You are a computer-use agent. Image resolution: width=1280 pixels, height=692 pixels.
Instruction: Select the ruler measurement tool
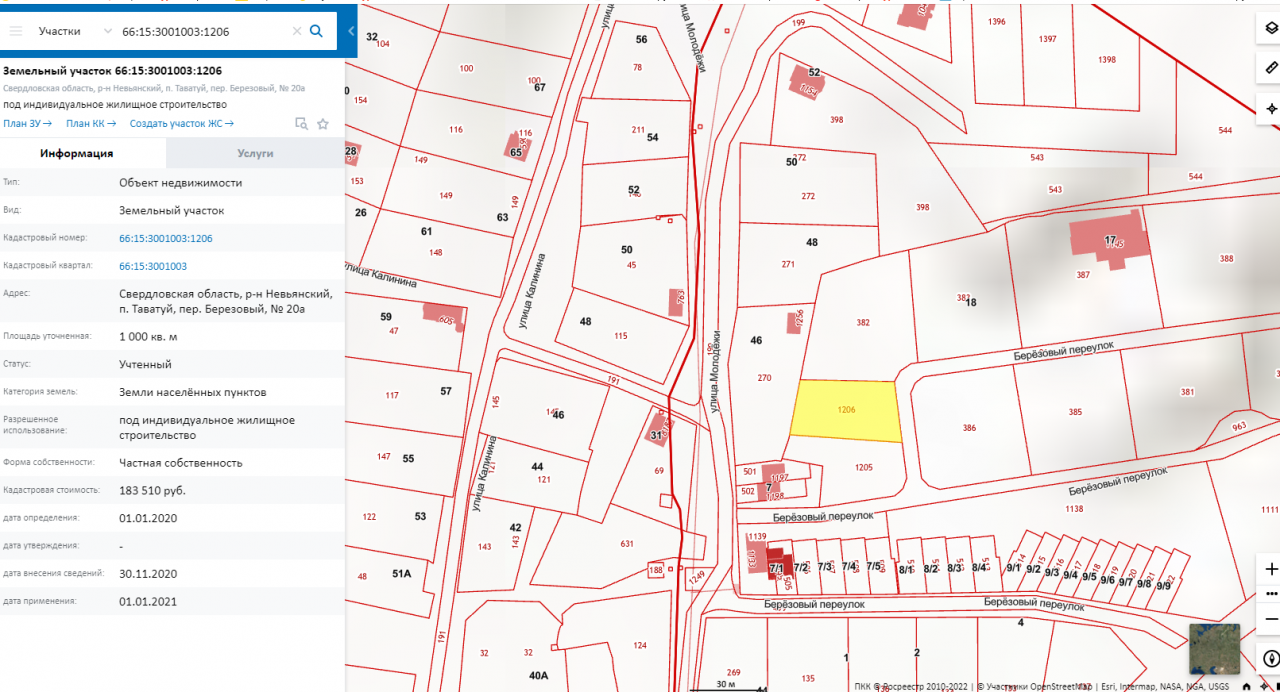pyautogui.click(x=1271, y=69)
